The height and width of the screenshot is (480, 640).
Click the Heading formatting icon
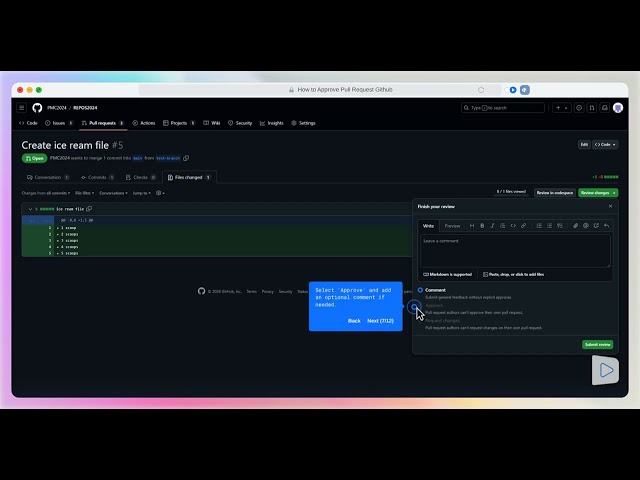coord(472,226)
